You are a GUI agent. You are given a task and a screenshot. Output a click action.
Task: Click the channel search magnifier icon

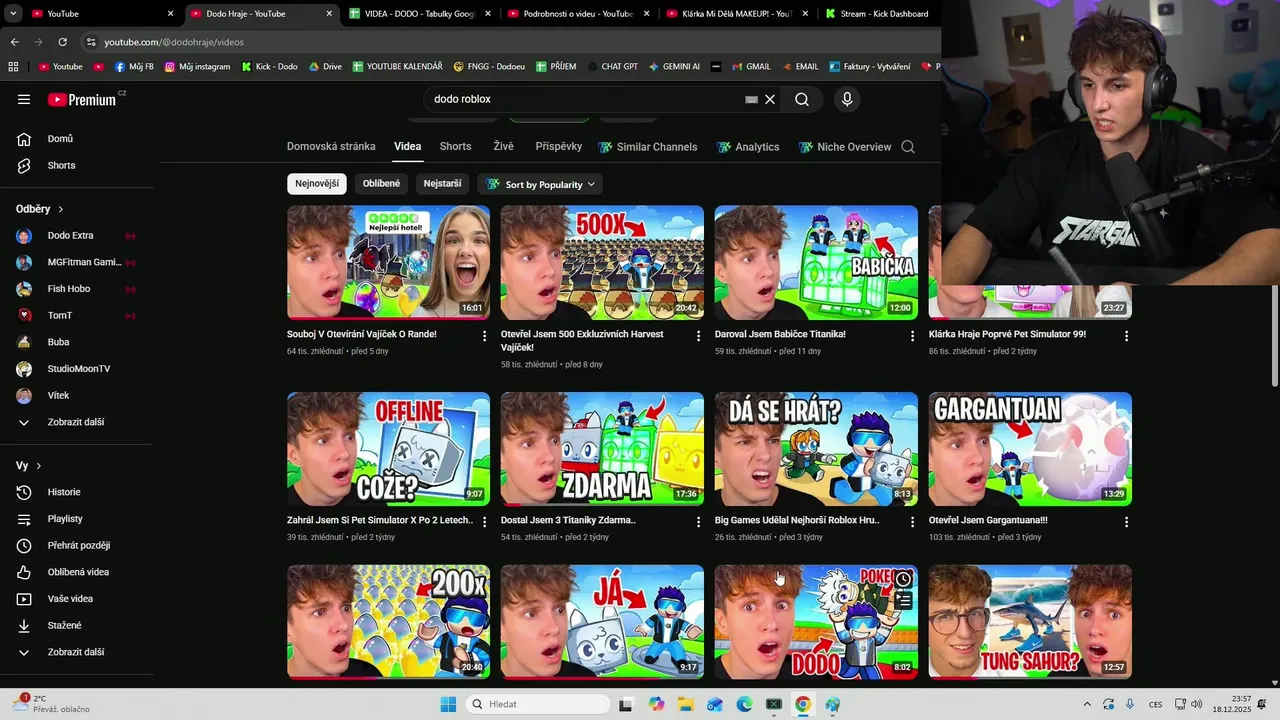908,147
